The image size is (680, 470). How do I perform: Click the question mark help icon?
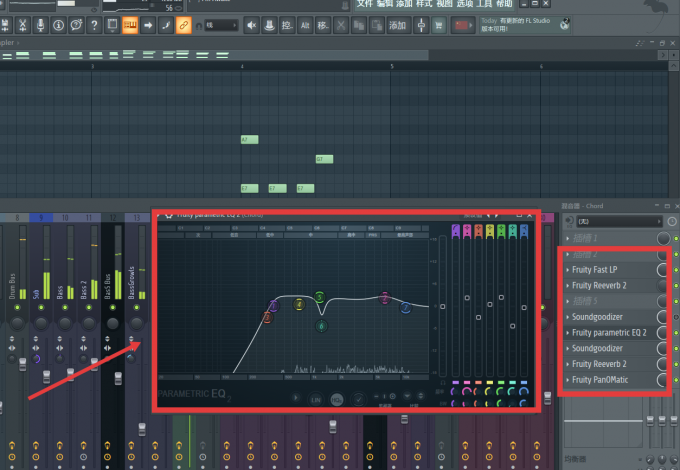(94, 25)
